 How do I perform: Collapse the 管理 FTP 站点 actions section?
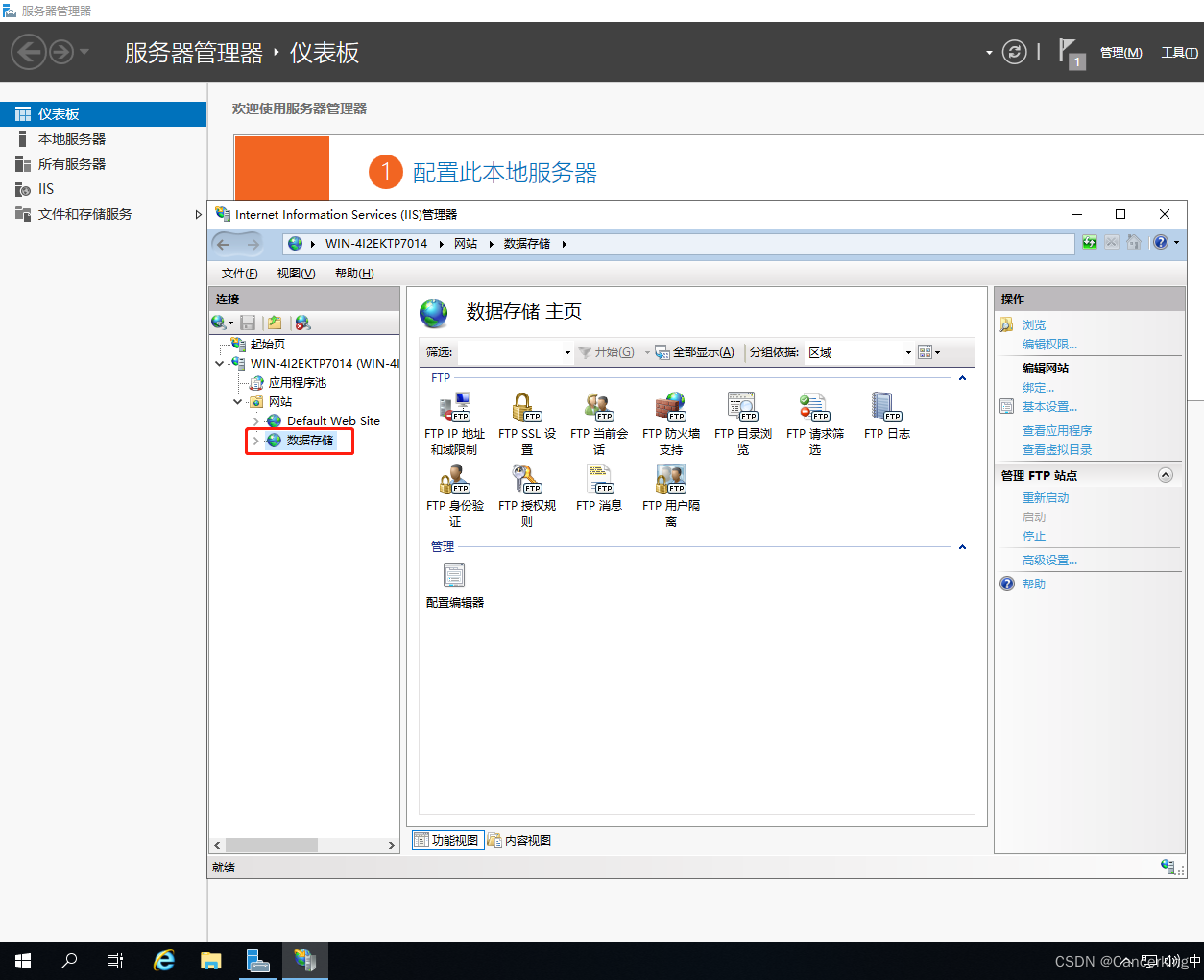coord(1166,475)
